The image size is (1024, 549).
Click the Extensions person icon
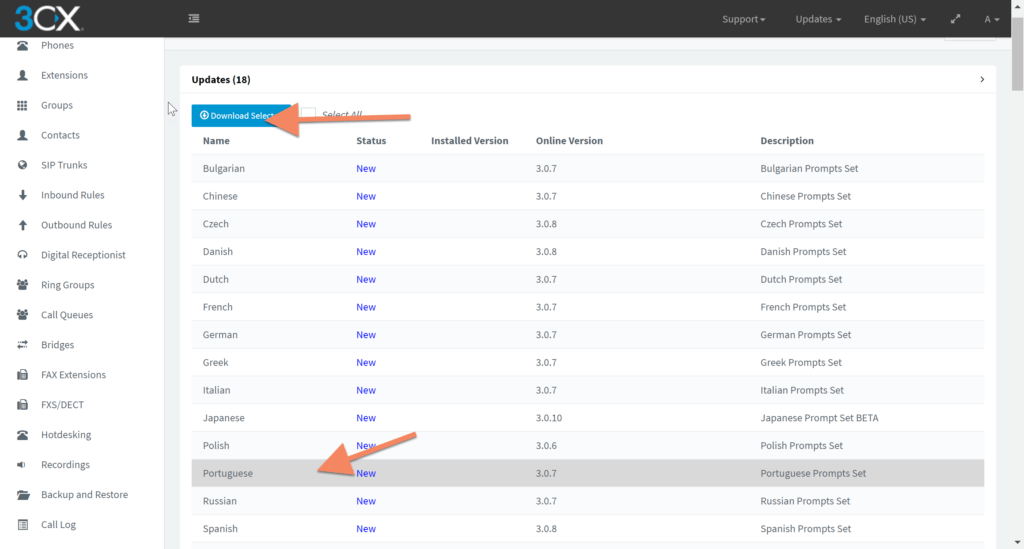[22, 75]
